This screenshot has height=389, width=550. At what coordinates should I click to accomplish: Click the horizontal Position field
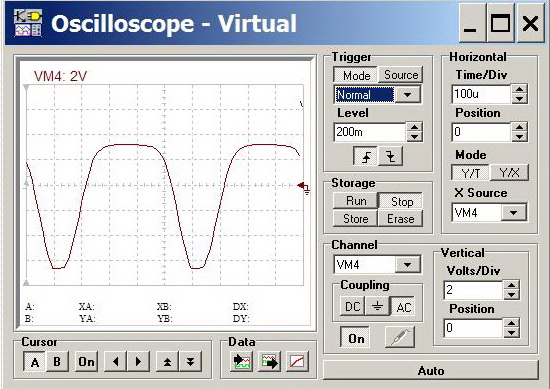(481, 132)
